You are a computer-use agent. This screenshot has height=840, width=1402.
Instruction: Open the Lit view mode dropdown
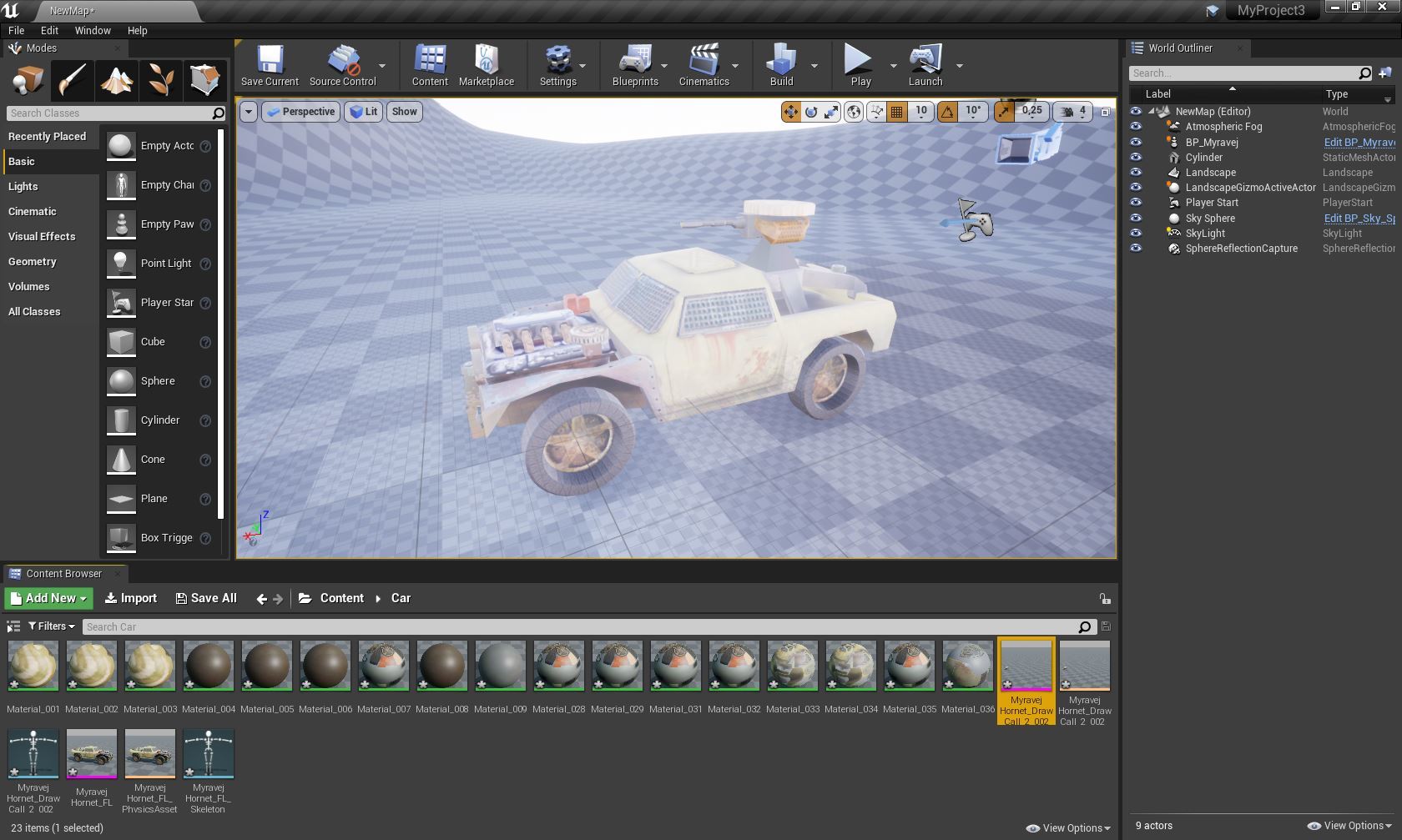pyautogui.click(x=364, y=112)
